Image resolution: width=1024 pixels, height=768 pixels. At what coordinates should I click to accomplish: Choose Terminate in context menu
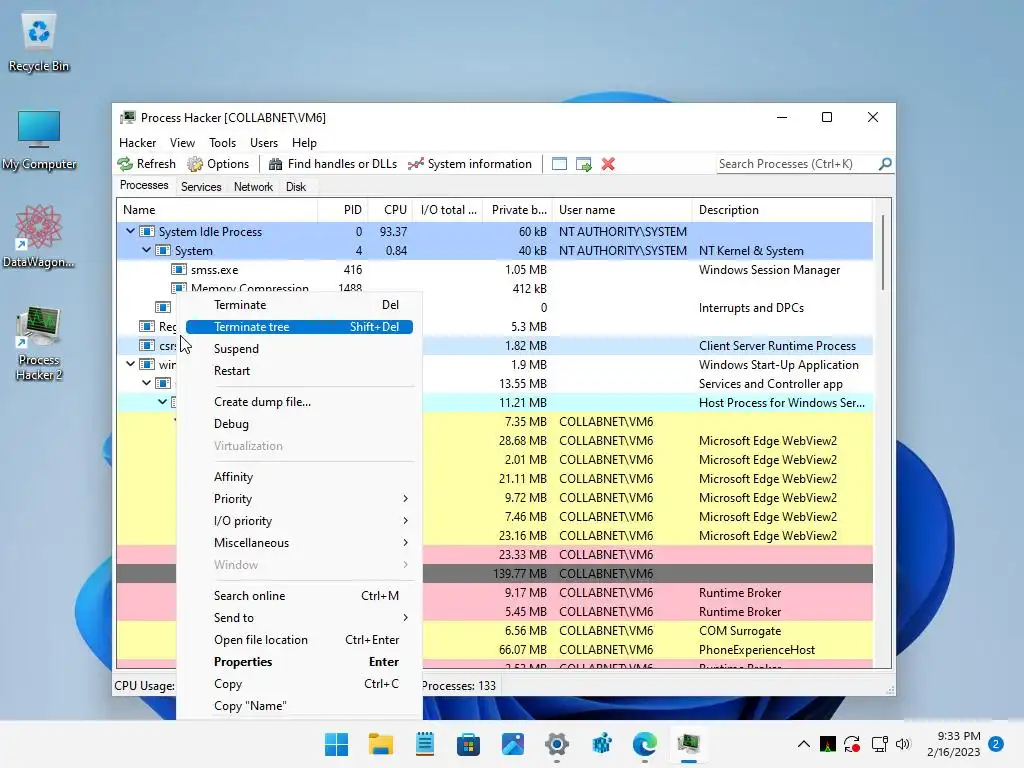[x=299, y=305]
